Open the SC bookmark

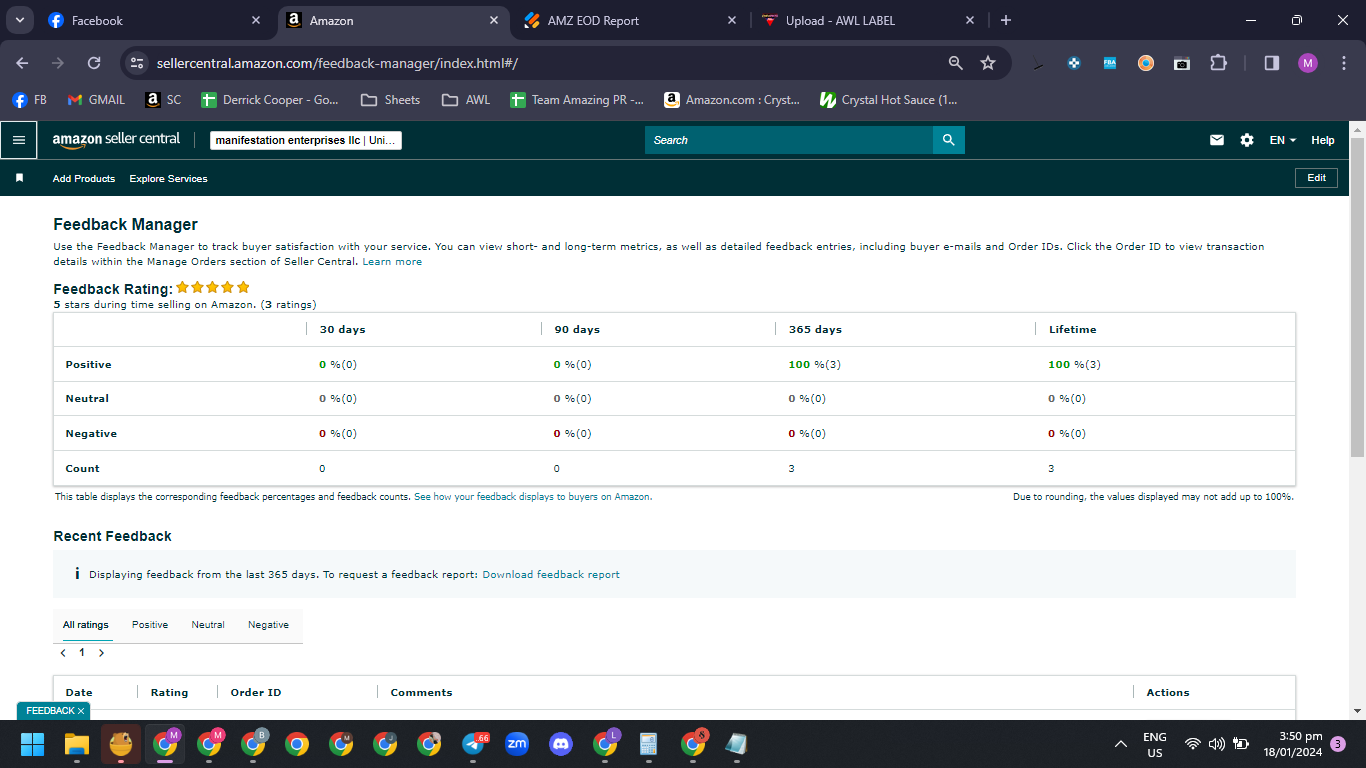pyautogui.click(x=164, y=100)
